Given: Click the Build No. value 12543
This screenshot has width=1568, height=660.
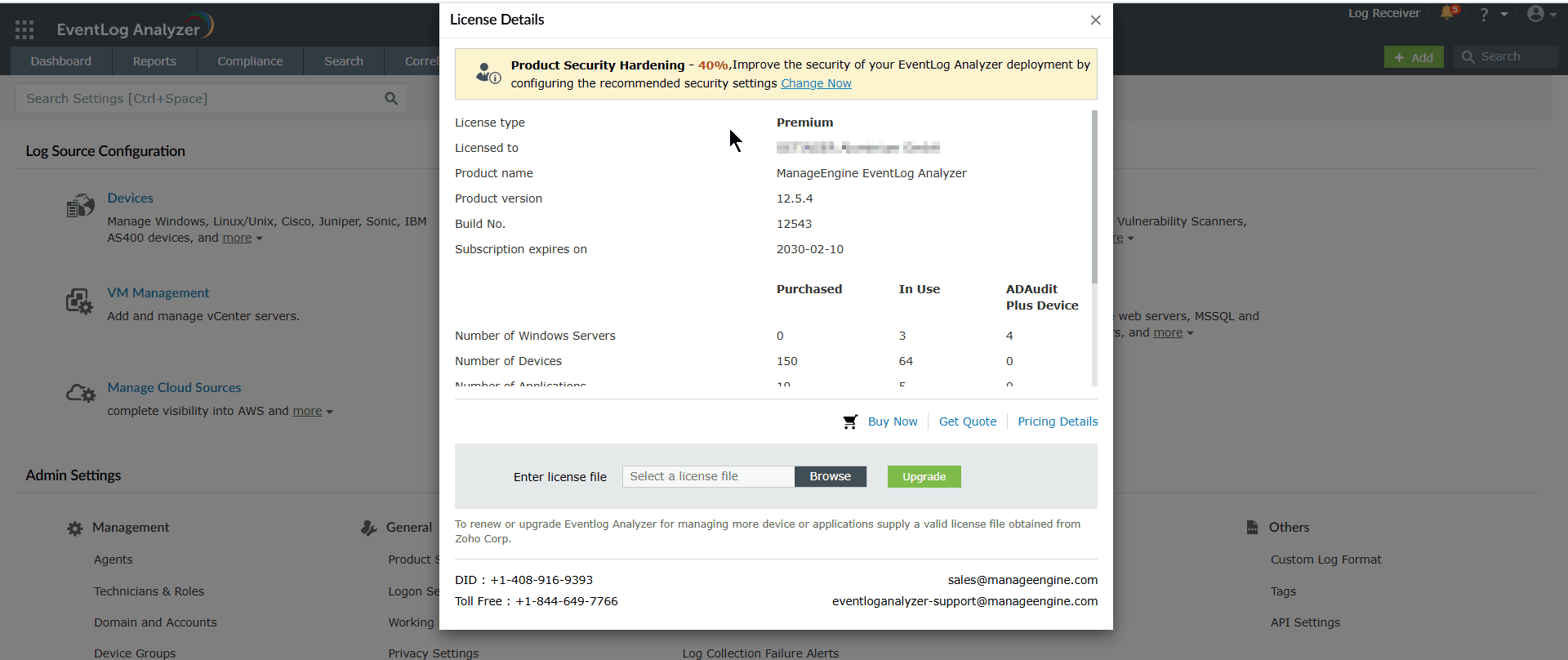Looking at the screenshot, I should 794,224.
